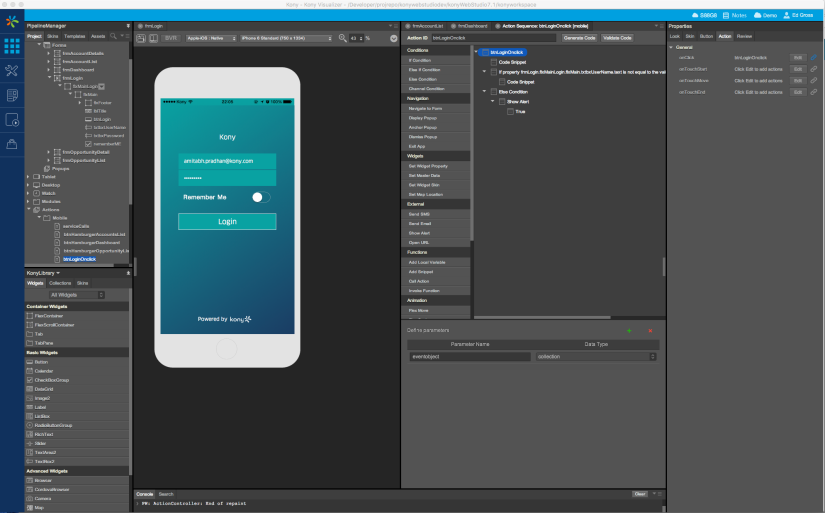The height and width of the screenshot is (513, 825).
Task: Open the Ed Gross user menu
Action: pyautogui.click(x=798, y=15)
